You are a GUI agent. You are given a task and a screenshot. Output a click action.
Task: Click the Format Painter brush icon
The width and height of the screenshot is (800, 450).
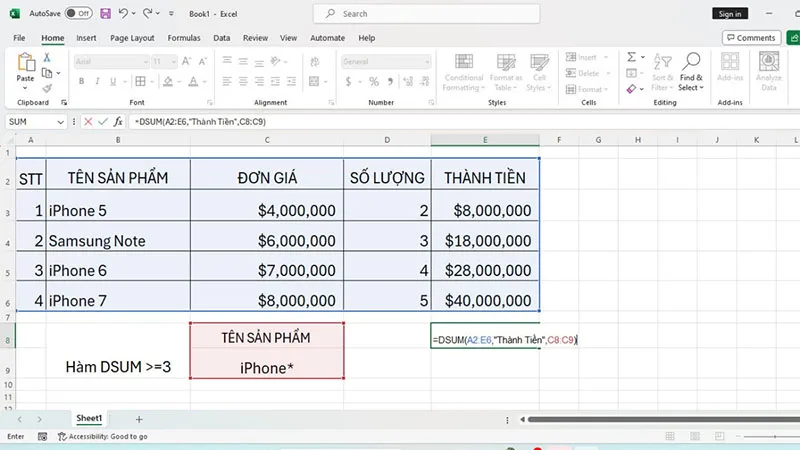pyautogui.click(x=47, y=88)
